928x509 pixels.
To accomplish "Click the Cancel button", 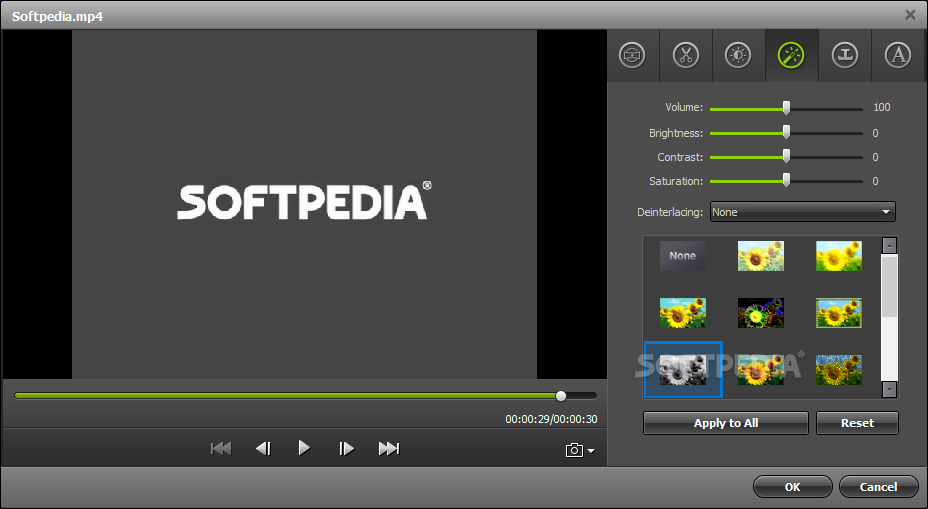I will (878, 487).
